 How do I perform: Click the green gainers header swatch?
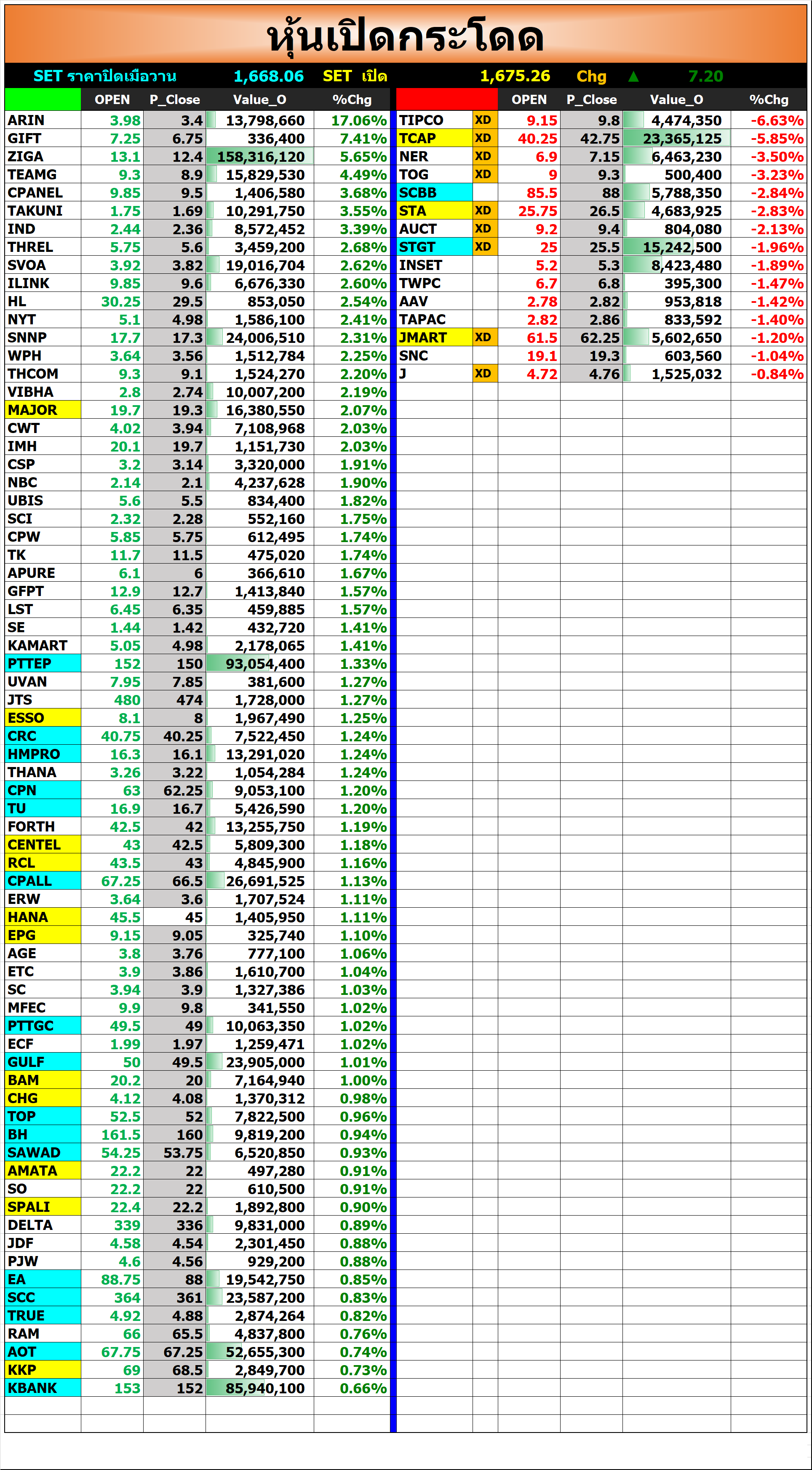pos(43,99)
